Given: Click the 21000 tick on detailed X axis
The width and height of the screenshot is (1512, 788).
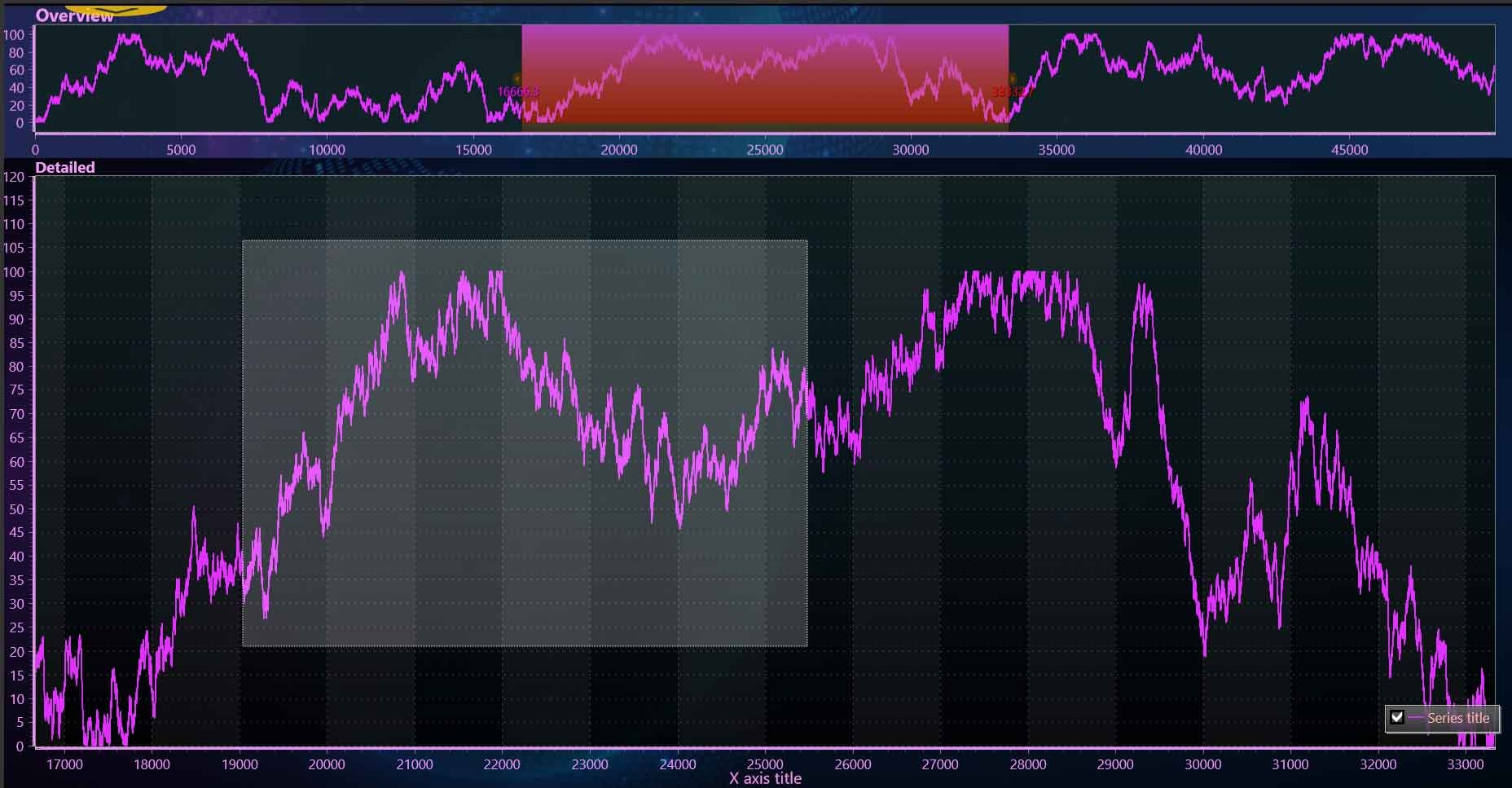Looking at the screenshot, I should [x=414, y=764].
